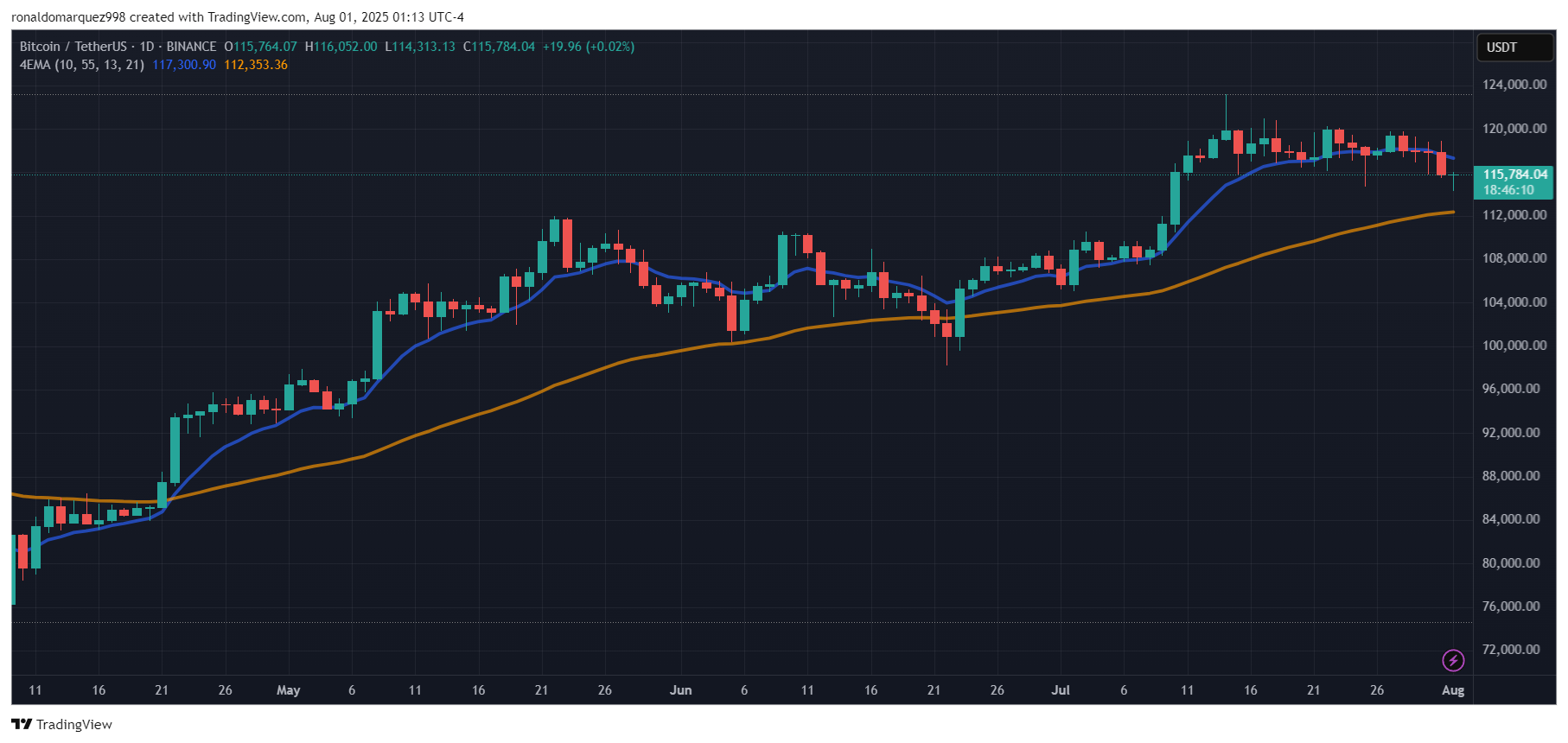Click the TradingView logo at bottom

[x=62, y=724]
